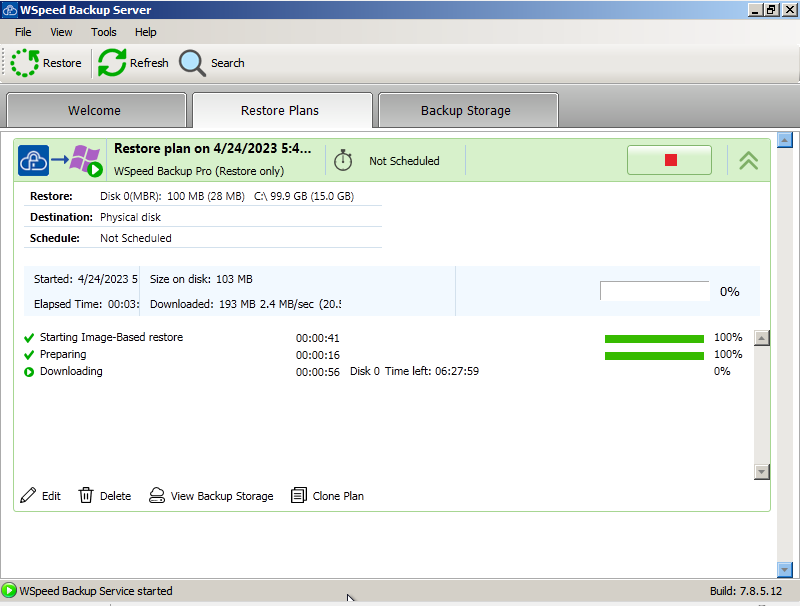Screen dimensions: 800x606
Task: Click the Clone Plan link
Action: (338, 496)
